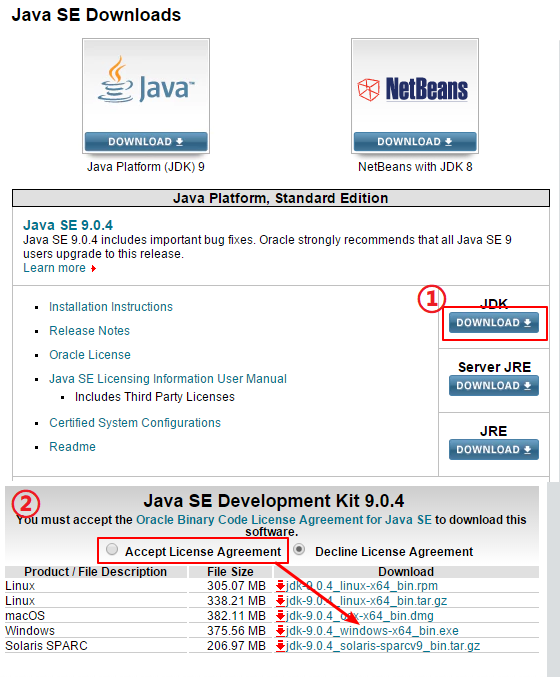Click the 382.11 MB file size cell
560x677 pixels.
click(x=236, y=616)
